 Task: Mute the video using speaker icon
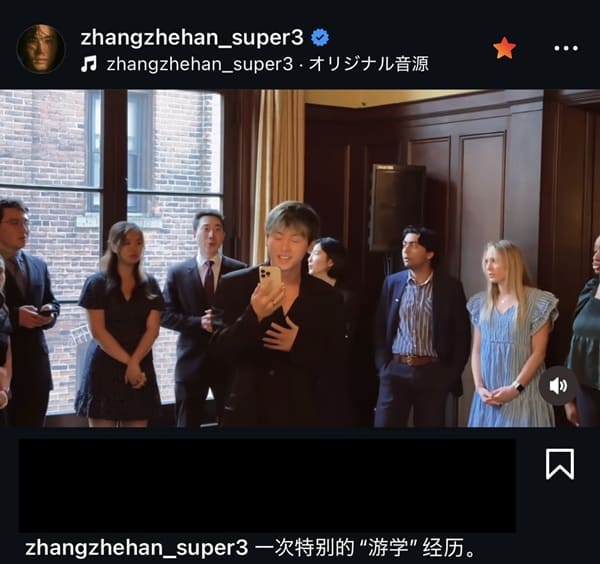558,386
